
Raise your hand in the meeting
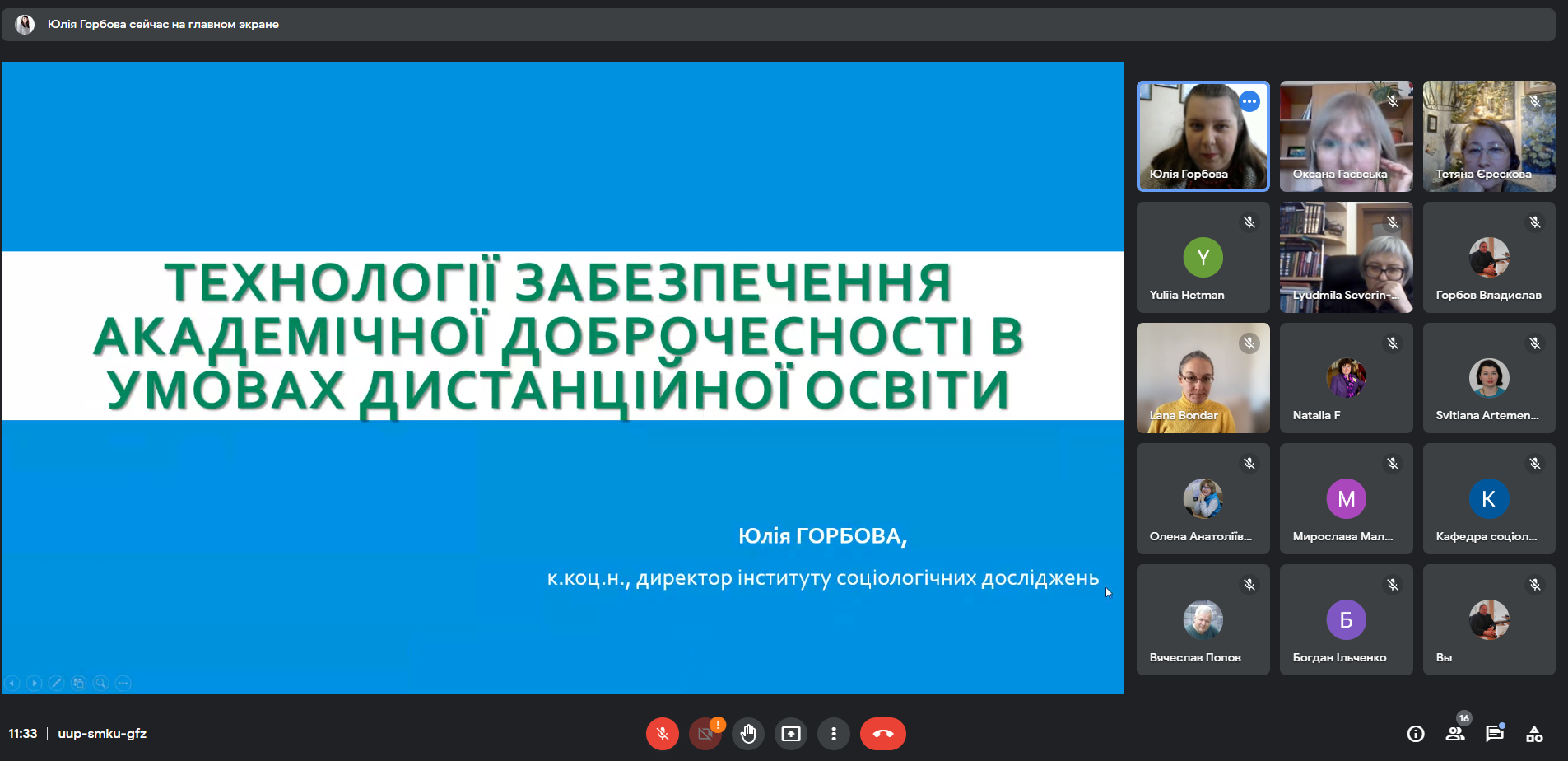(x=747, y=734)
